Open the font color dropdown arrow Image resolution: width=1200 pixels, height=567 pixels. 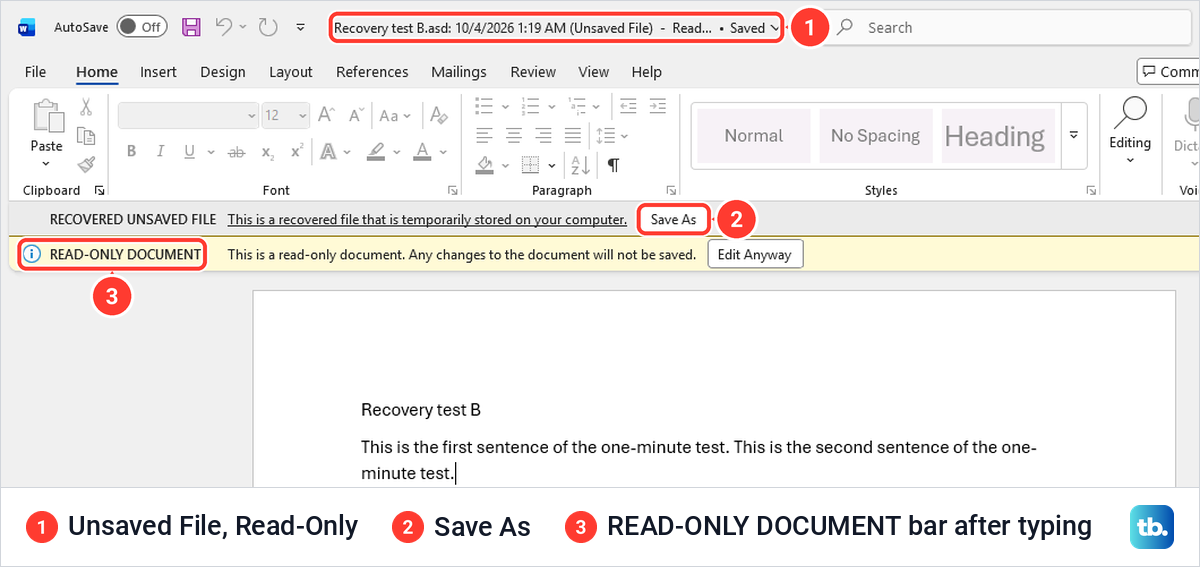coord(443,152)
